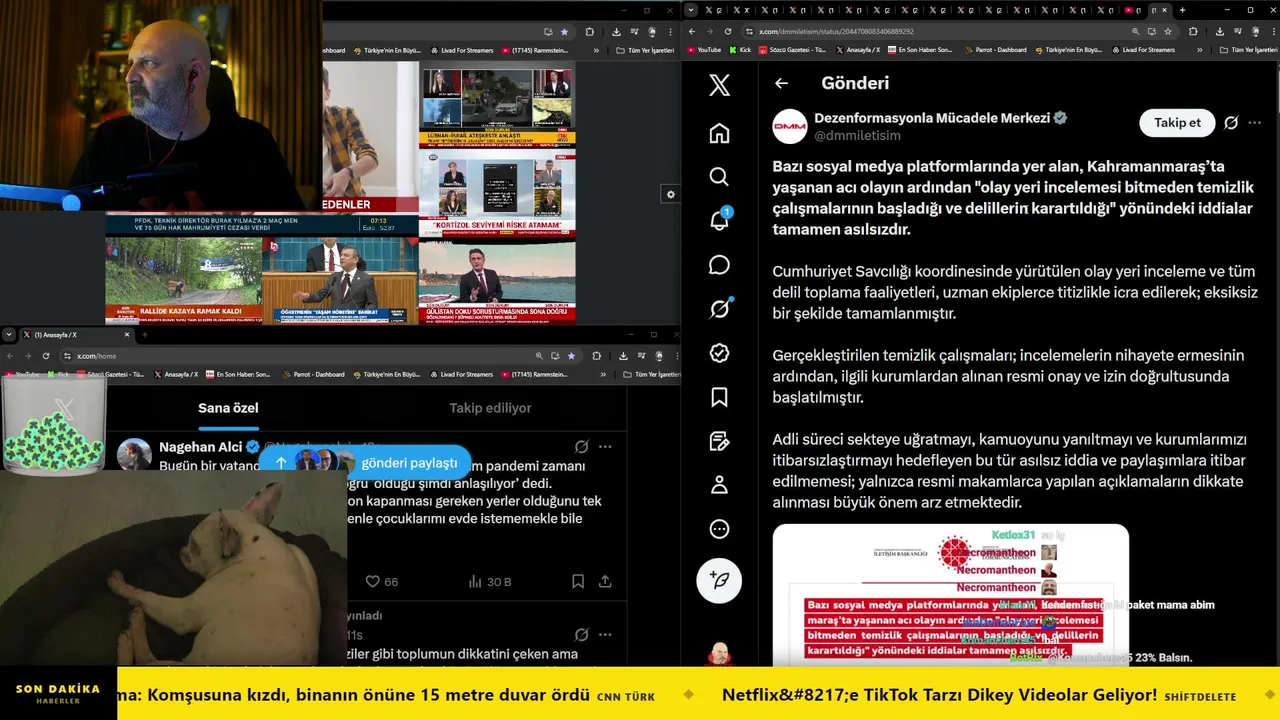Open the attached image in DMM post

point(950,595)
